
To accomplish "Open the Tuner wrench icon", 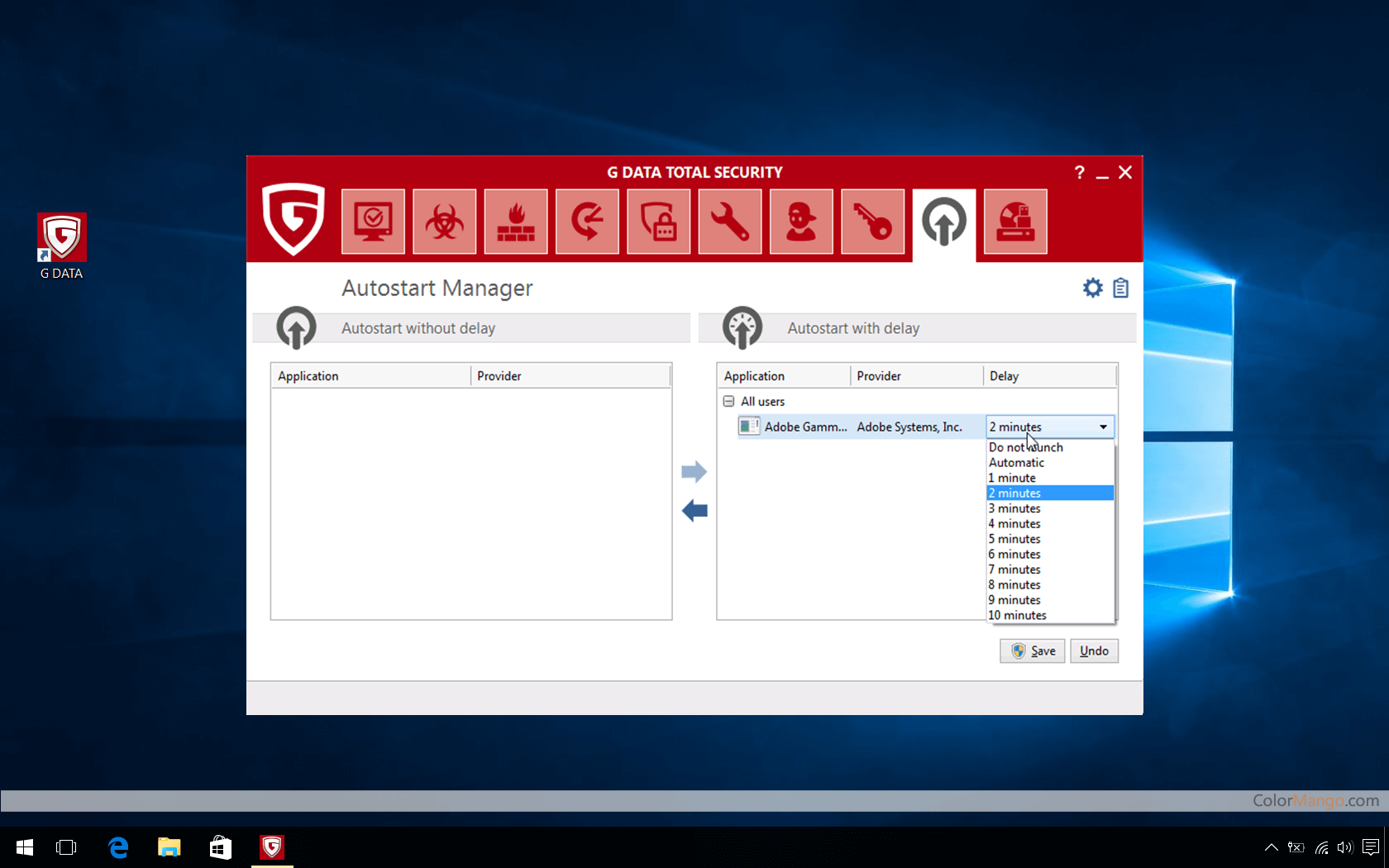I will click(730, 222).
